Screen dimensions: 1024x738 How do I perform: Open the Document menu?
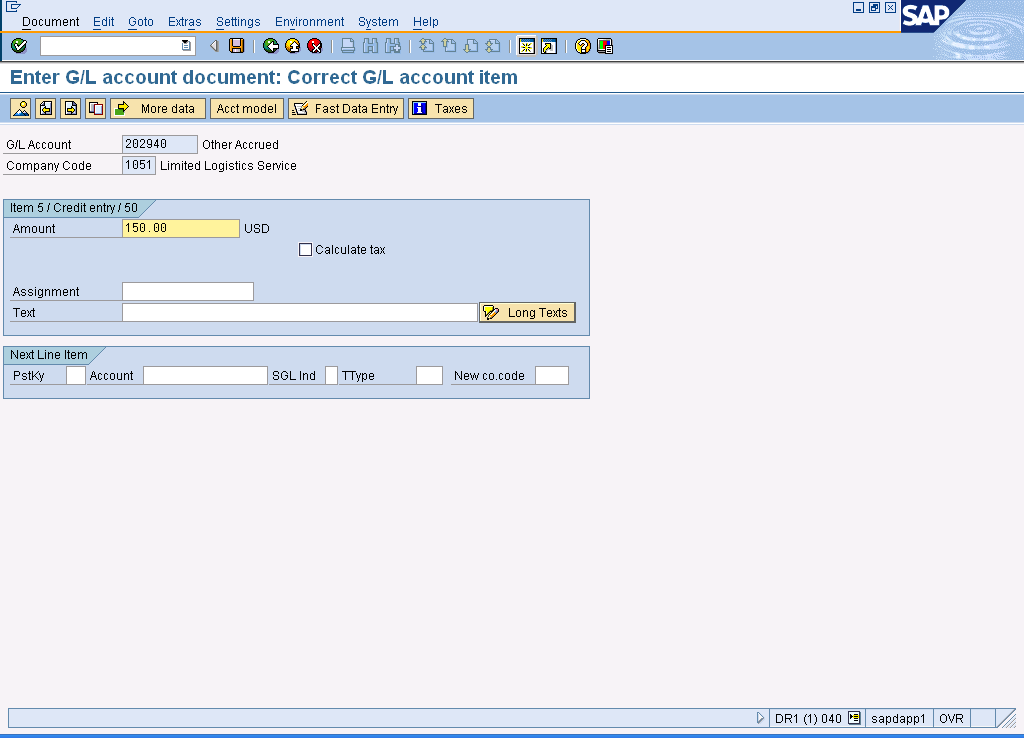50,22
